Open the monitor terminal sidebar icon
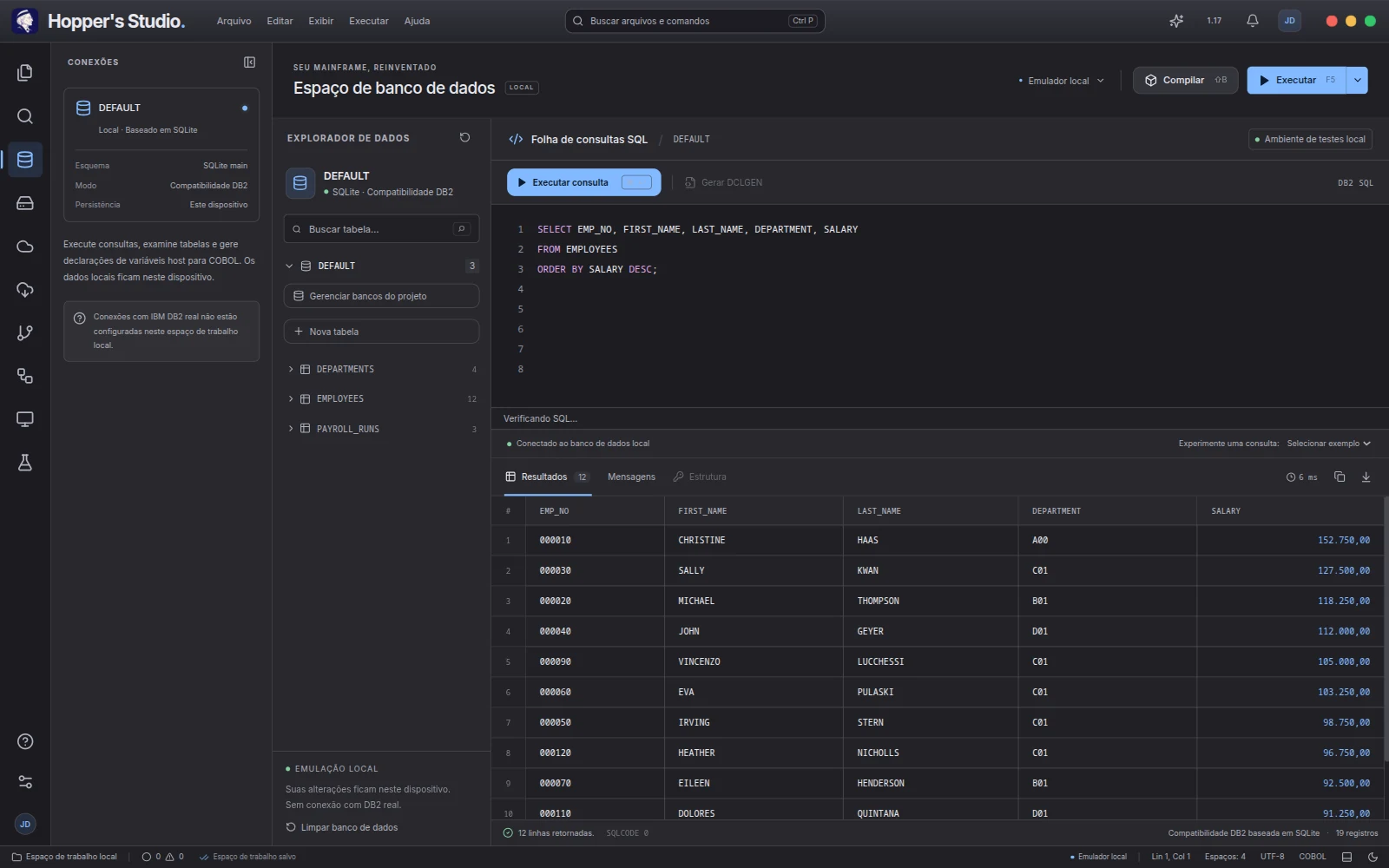 pos(25,419)
